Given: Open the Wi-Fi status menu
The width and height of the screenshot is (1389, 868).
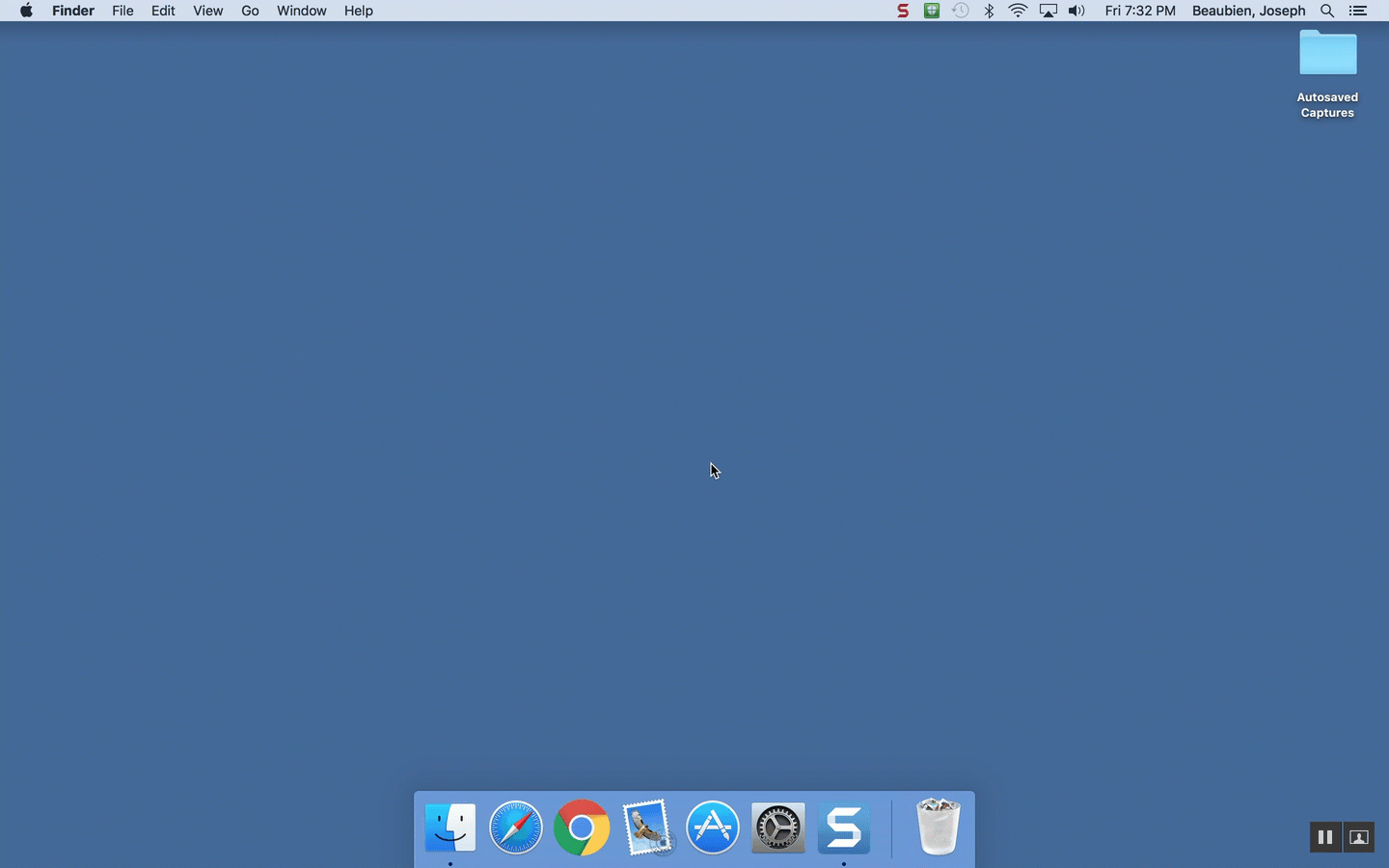Looking at the screenshot, I should pos(1018,11).
